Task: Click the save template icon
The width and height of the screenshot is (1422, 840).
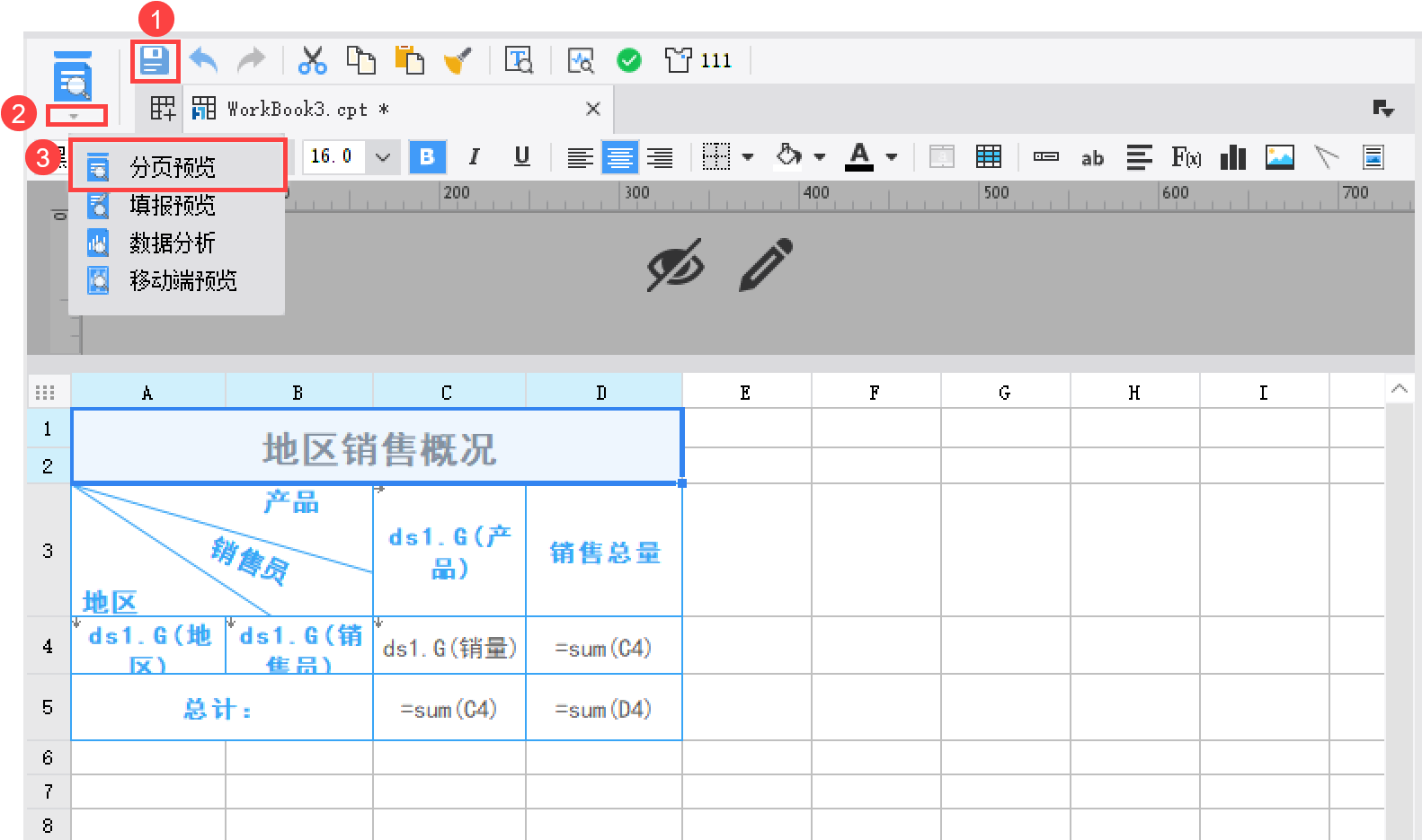Action: [154, 61]
